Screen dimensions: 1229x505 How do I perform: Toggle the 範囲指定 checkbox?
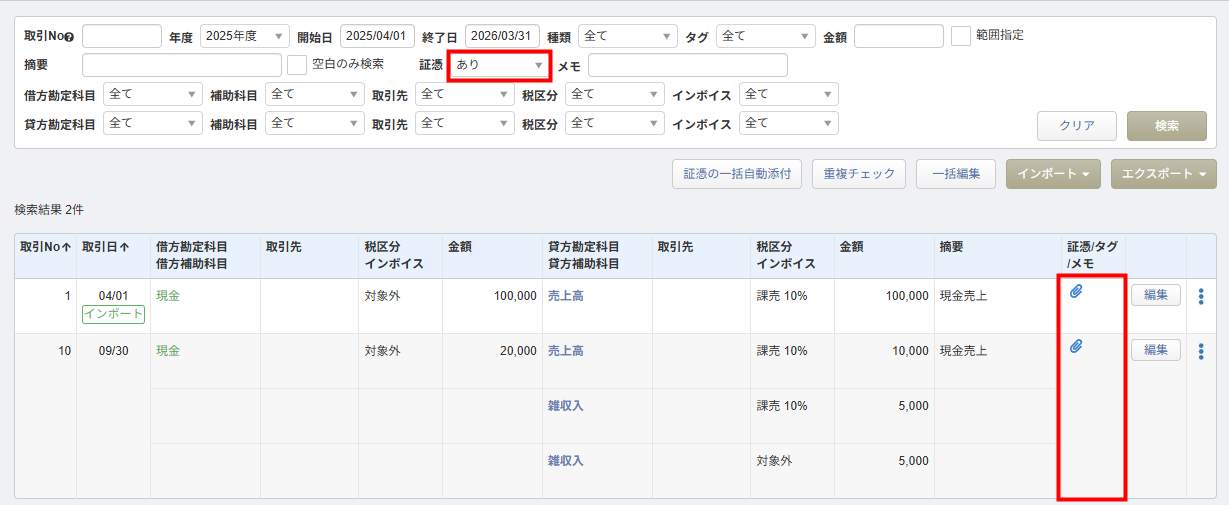pos(960,36)
